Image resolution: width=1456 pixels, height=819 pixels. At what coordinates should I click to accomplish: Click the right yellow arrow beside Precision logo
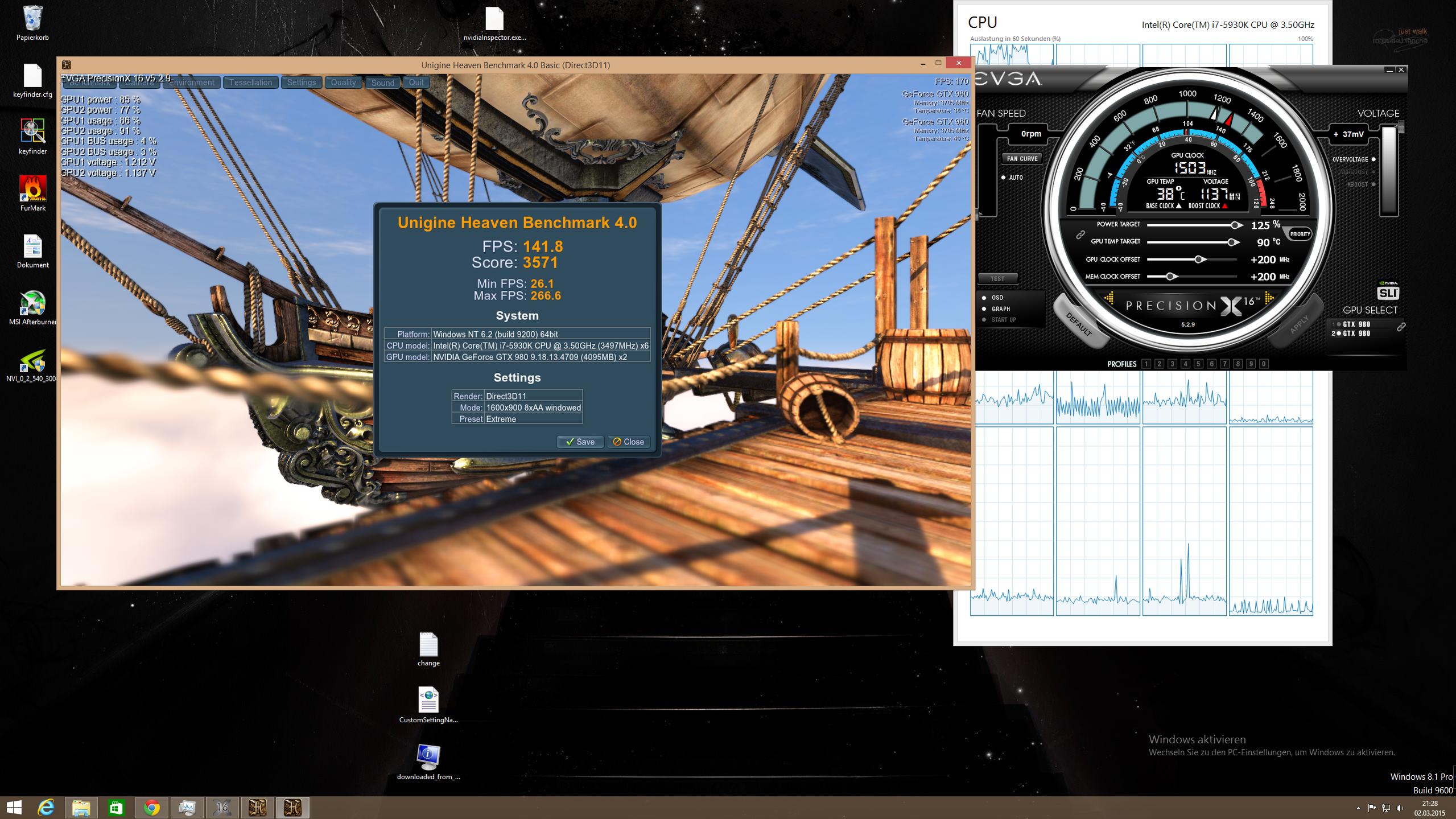(x=1269, y=298)
